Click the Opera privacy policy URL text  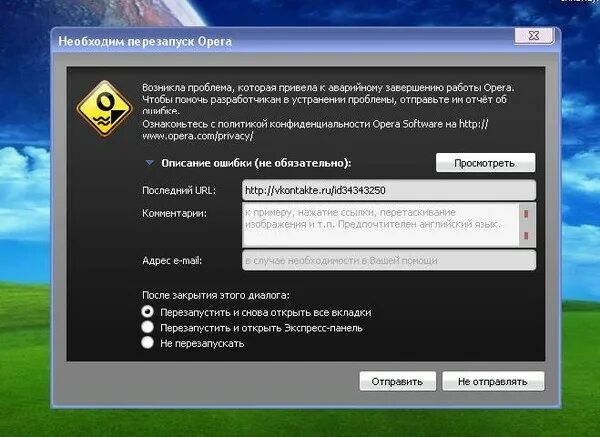315,130
